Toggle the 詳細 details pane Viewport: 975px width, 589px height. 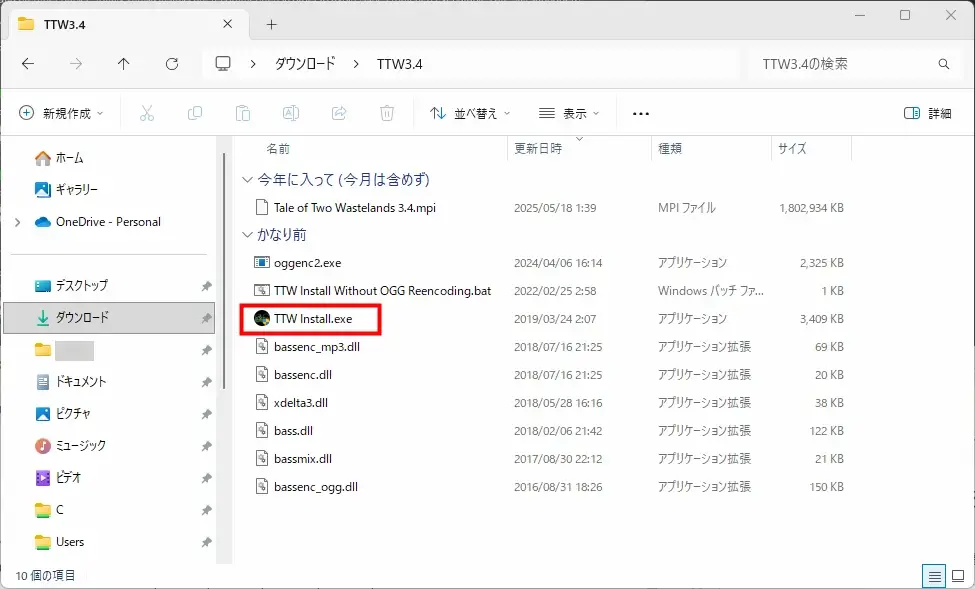pyautogui.click(x=927, y=113)
